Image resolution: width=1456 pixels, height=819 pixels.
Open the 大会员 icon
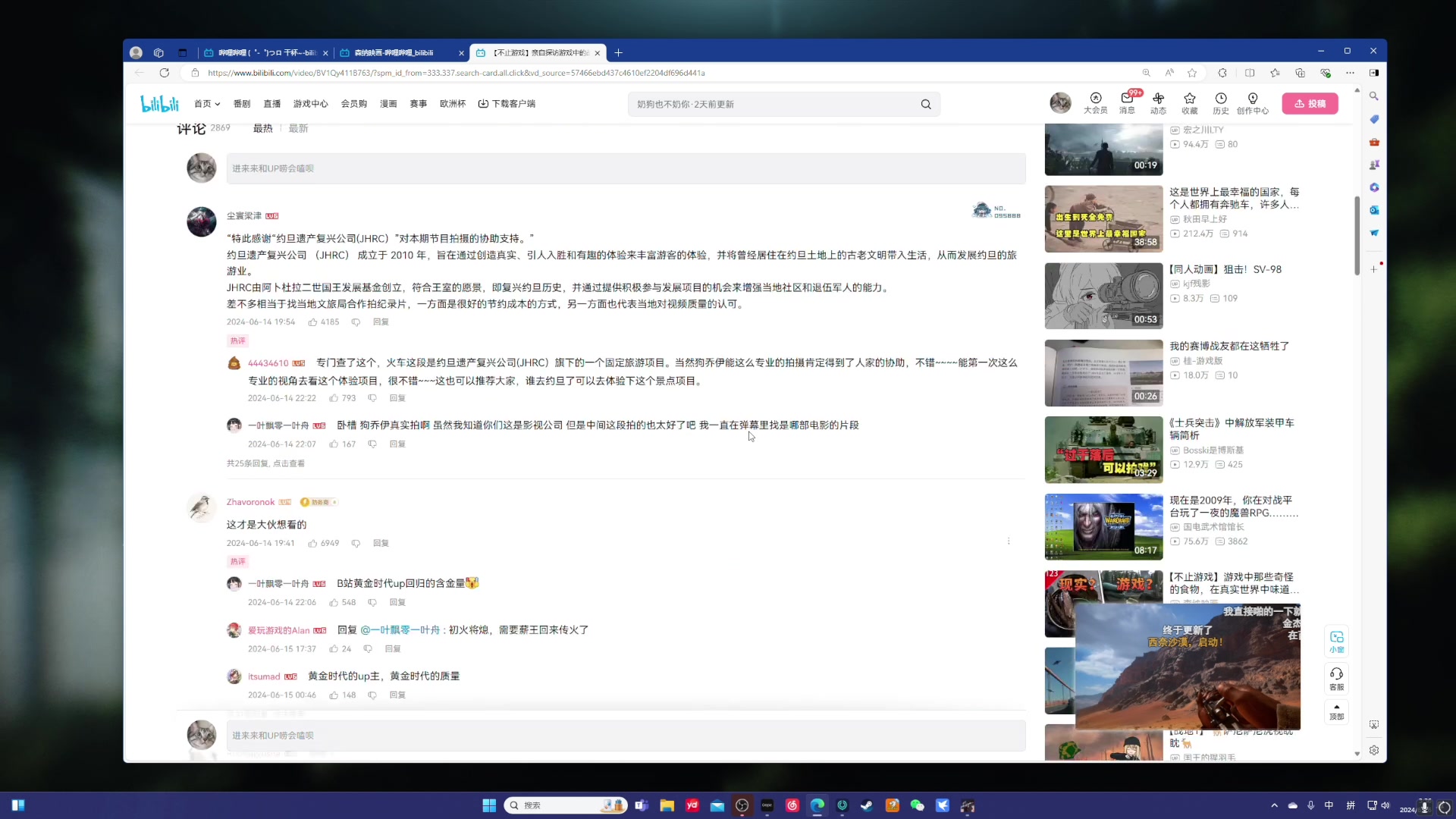[x=1095, y=103]
